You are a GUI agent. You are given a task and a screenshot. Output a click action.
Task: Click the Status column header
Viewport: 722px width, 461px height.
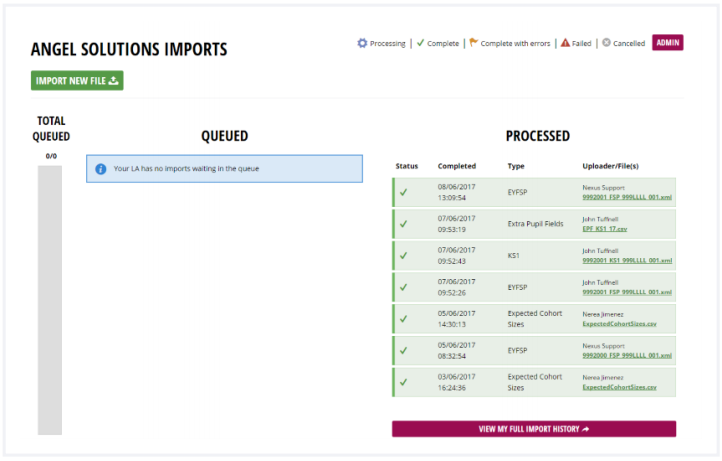[x=407, y=166]
